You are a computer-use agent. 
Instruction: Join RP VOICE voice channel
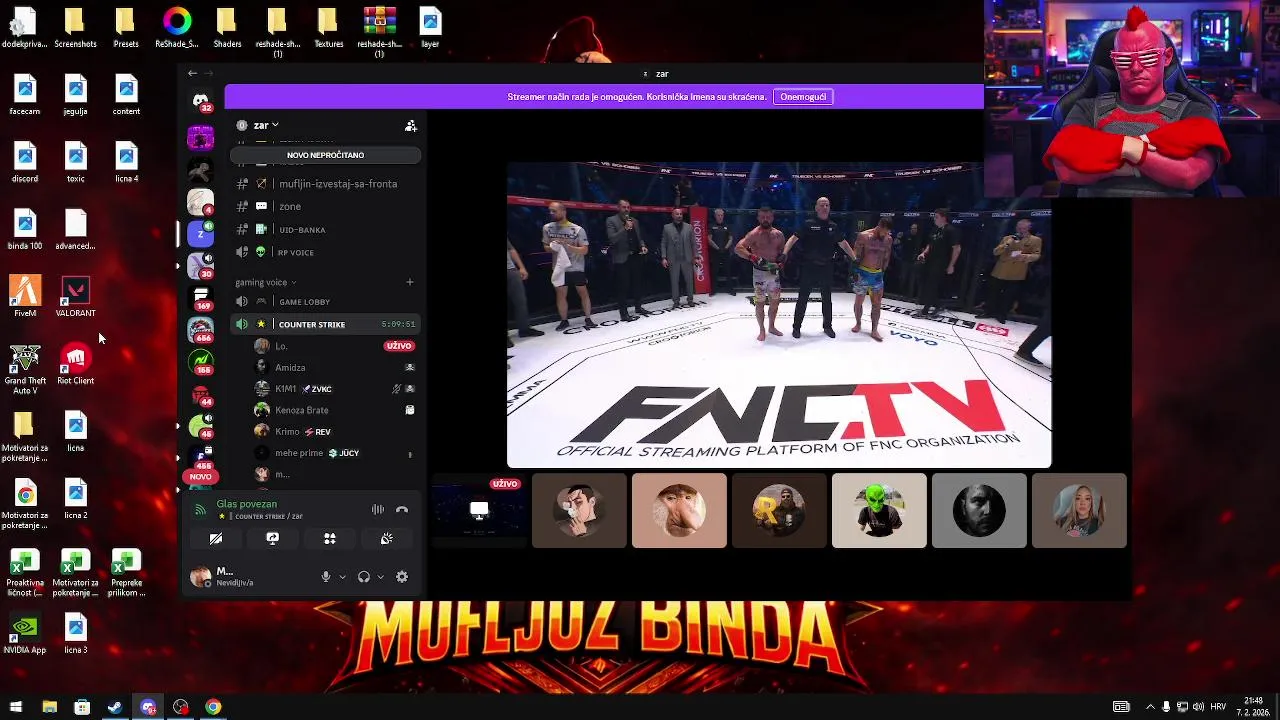pyautogui.click(x=327, y=252)
